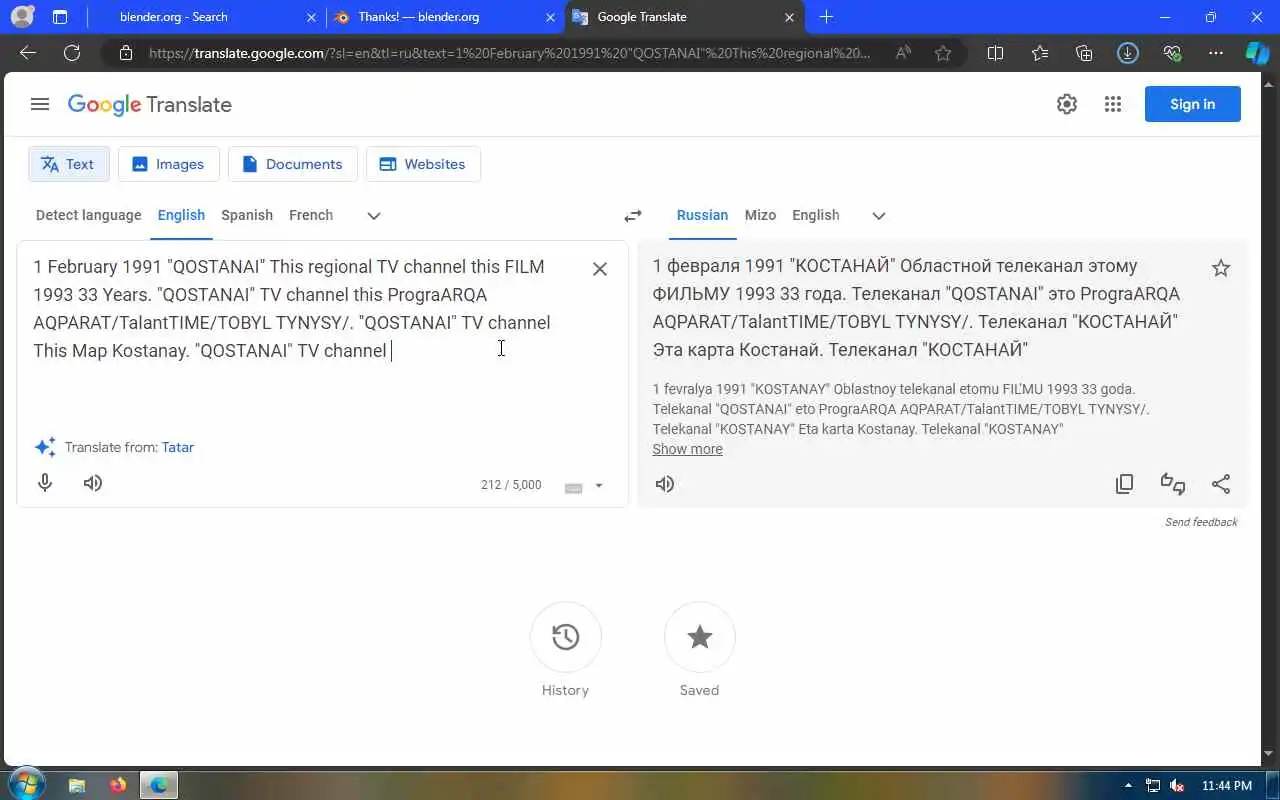Show hidden system tray icons
Image resolution: width=1280 pixels, height=800 pixels.
pyautogui.click(x=1129, y=786)
